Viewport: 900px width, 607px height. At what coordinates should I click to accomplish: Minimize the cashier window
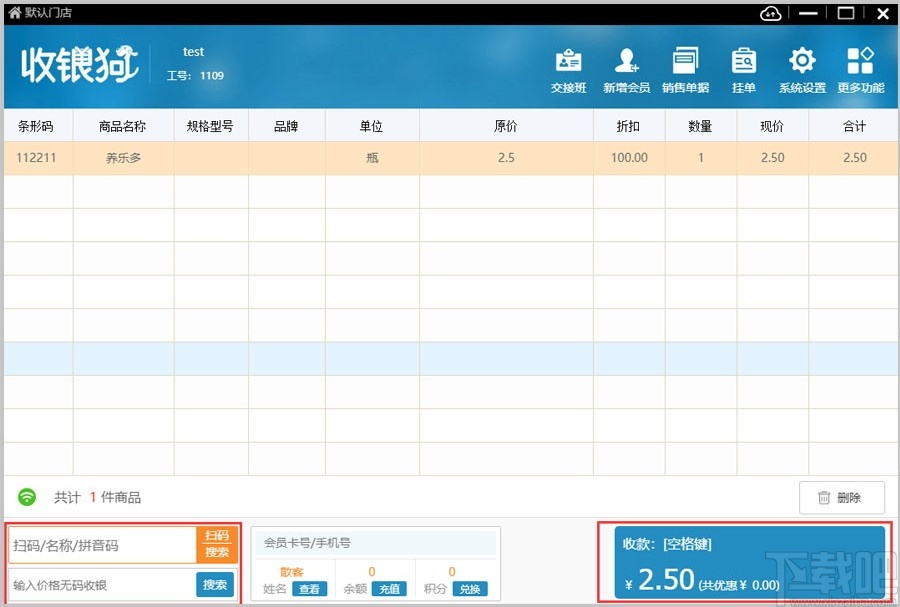tap(808, 13)
